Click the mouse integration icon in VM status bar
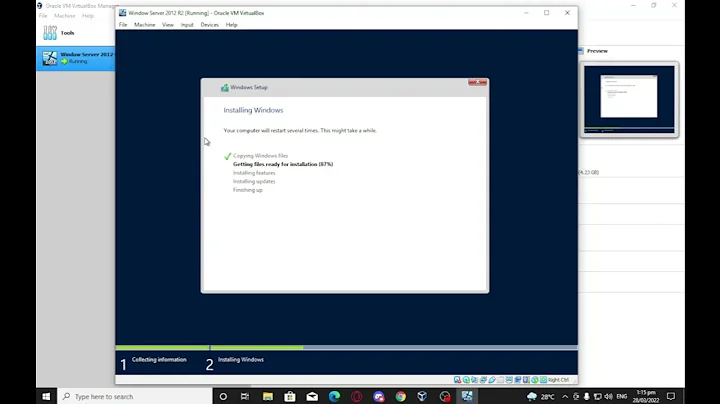720x404 pixels. tap(535, 380)
